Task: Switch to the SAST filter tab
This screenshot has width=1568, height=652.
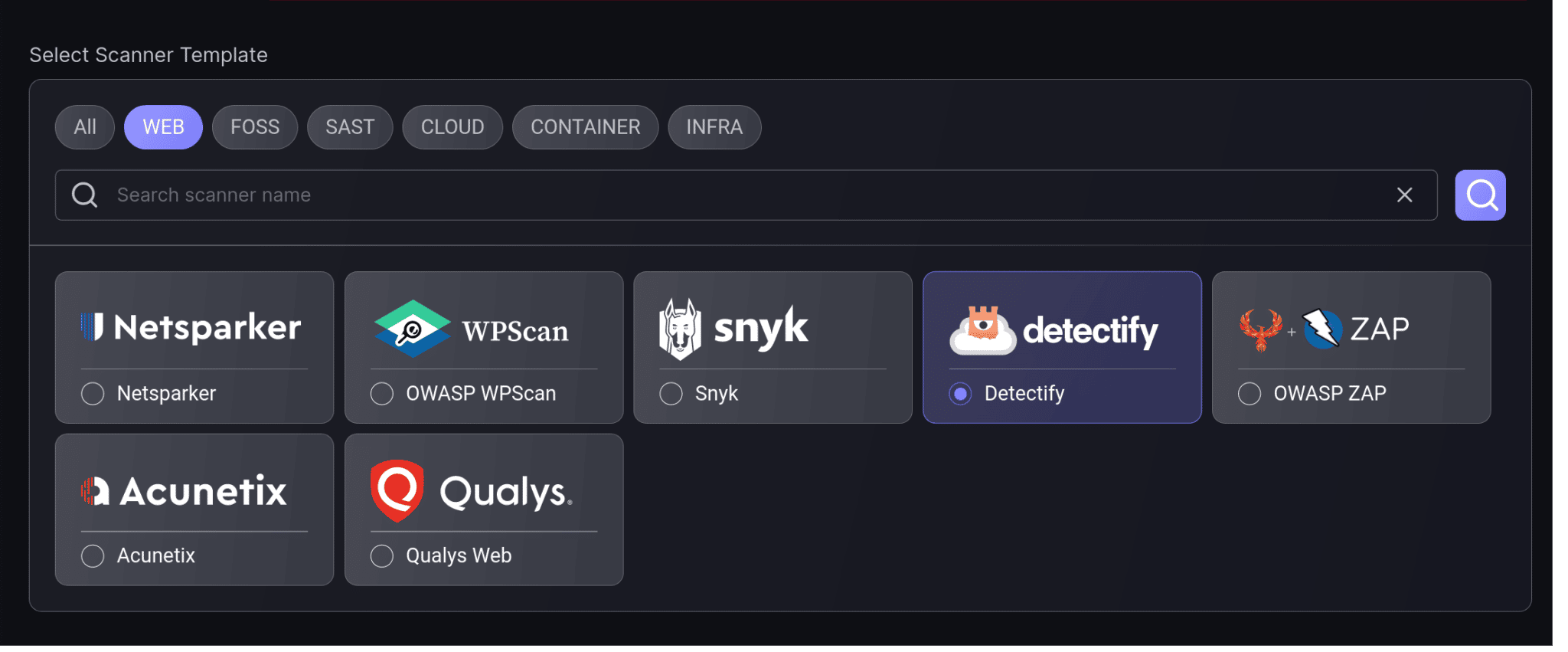Action: (x=350, y=127)
